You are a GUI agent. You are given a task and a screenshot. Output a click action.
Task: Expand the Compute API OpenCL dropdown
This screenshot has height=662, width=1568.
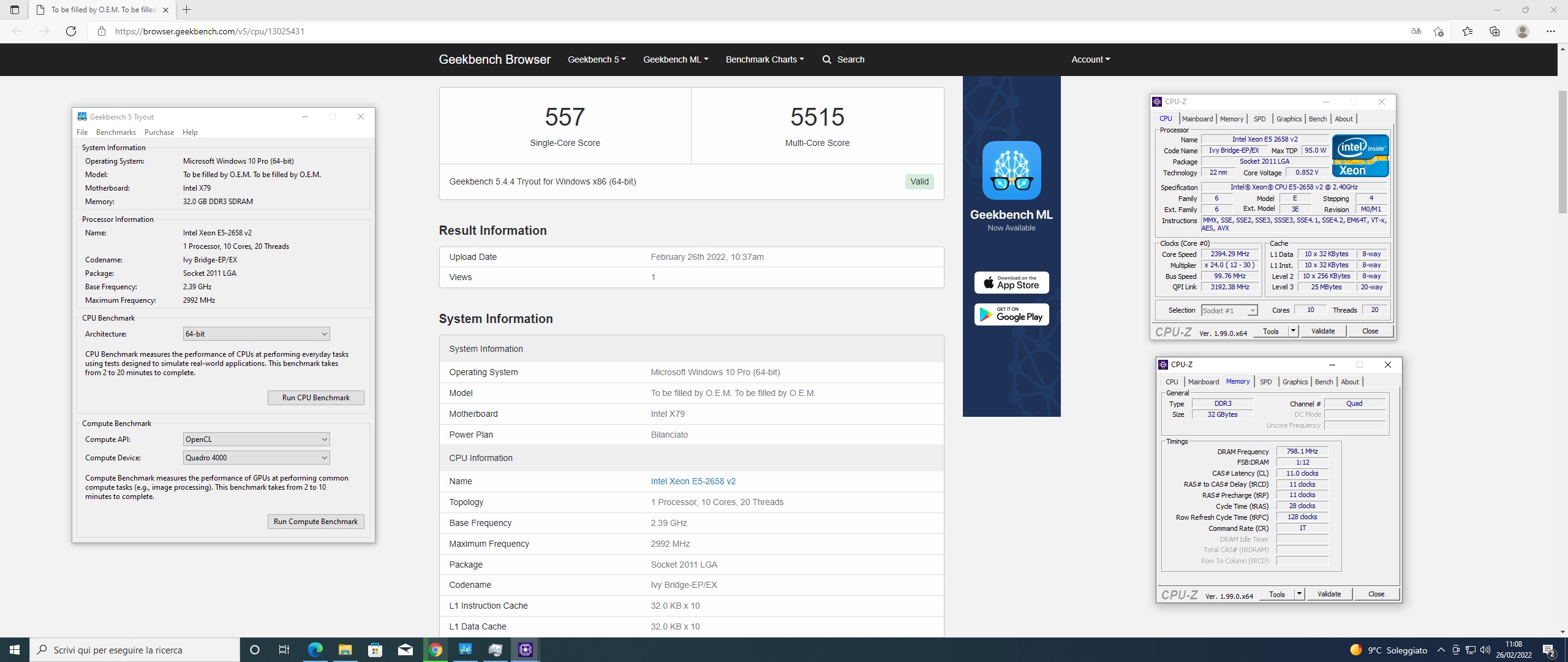257,439
